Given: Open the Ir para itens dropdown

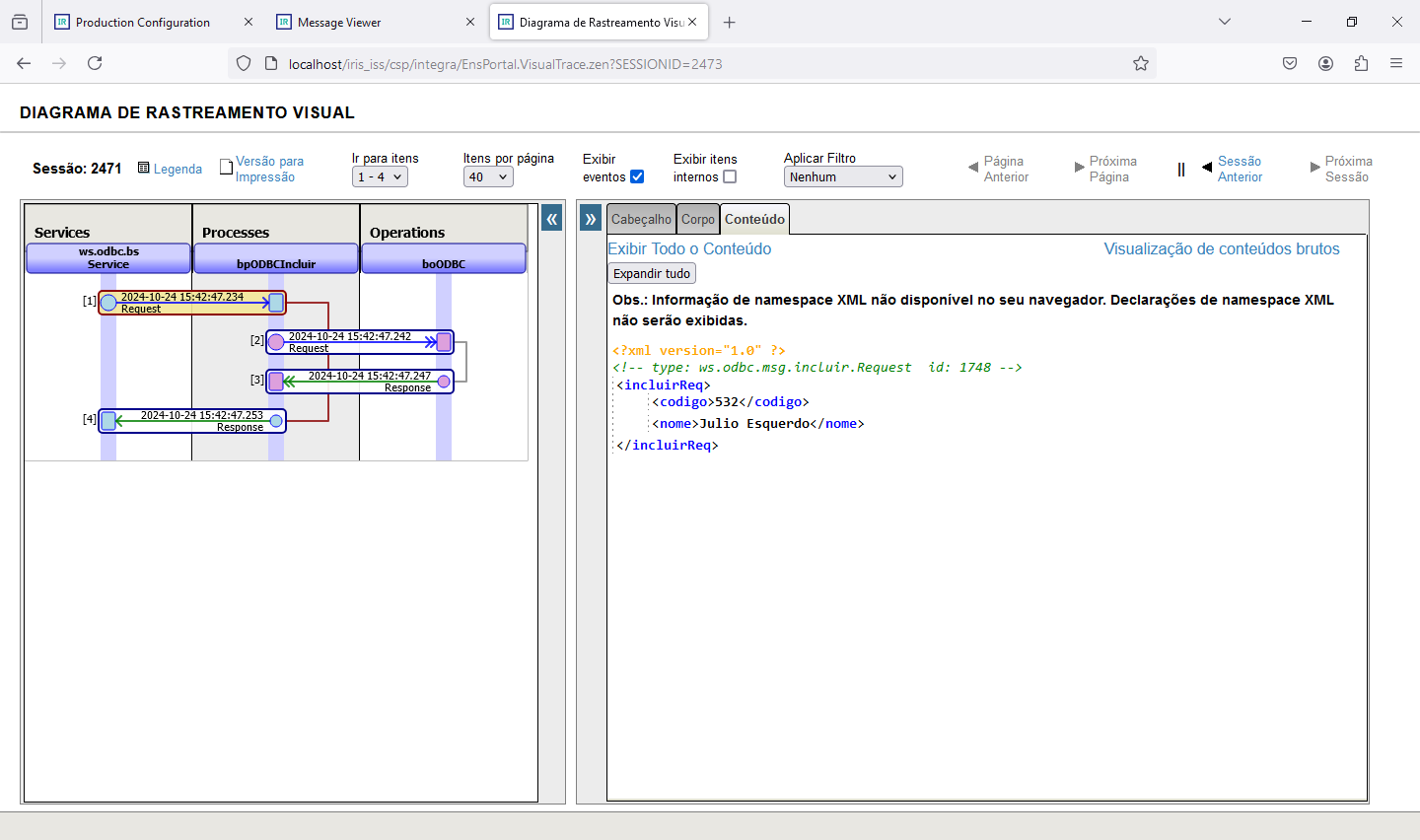Looking at the screenshot, I should [x=380, y=176].
